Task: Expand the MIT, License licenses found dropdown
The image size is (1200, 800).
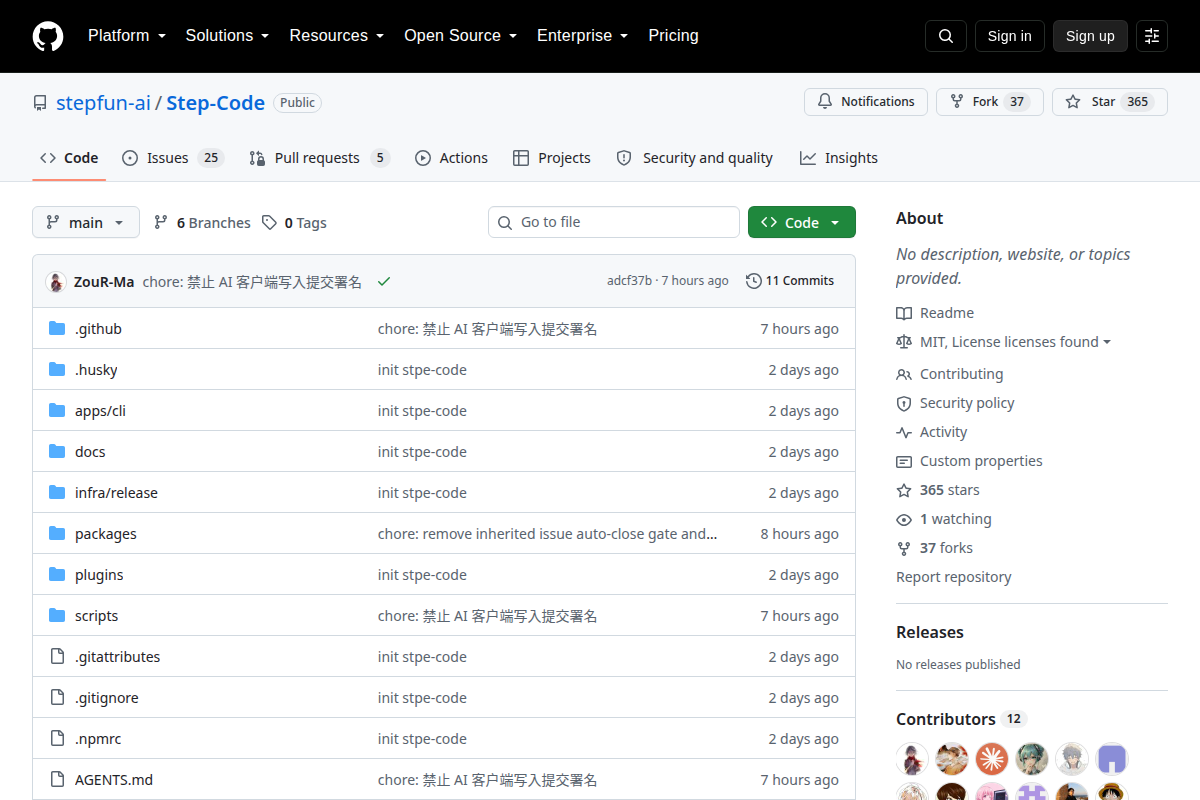Action: point(1015,342)
